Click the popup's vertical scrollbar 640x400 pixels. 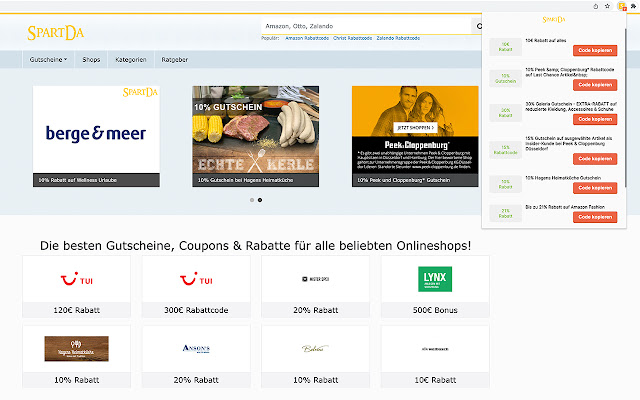(x=625, y=106)
